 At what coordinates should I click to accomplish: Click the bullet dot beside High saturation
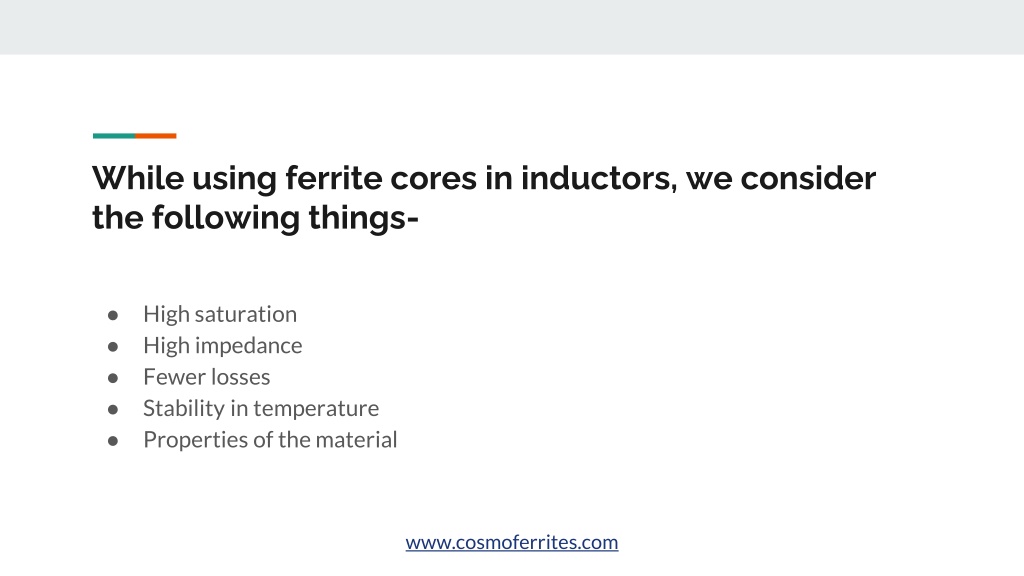[113, 315]
